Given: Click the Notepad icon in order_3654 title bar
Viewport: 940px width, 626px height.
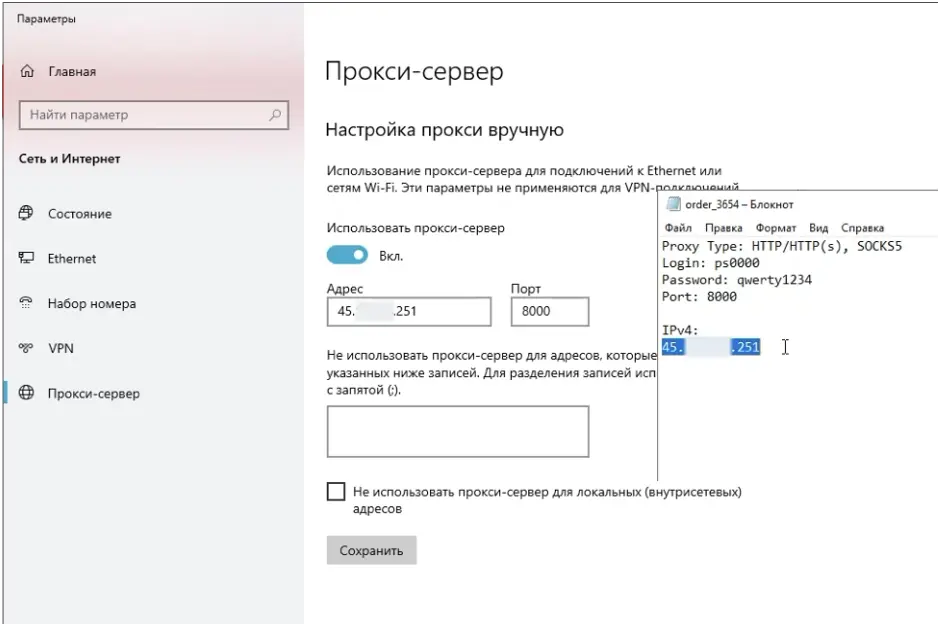Looking at the screenshot, I should click(674, 204).
